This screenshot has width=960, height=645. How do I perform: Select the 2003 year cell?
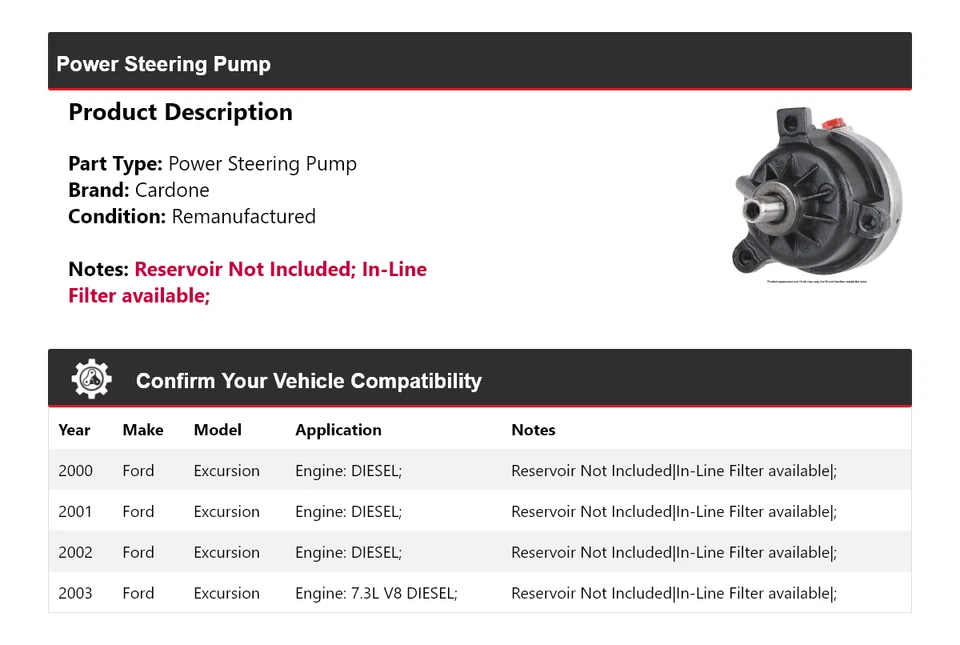75,593
